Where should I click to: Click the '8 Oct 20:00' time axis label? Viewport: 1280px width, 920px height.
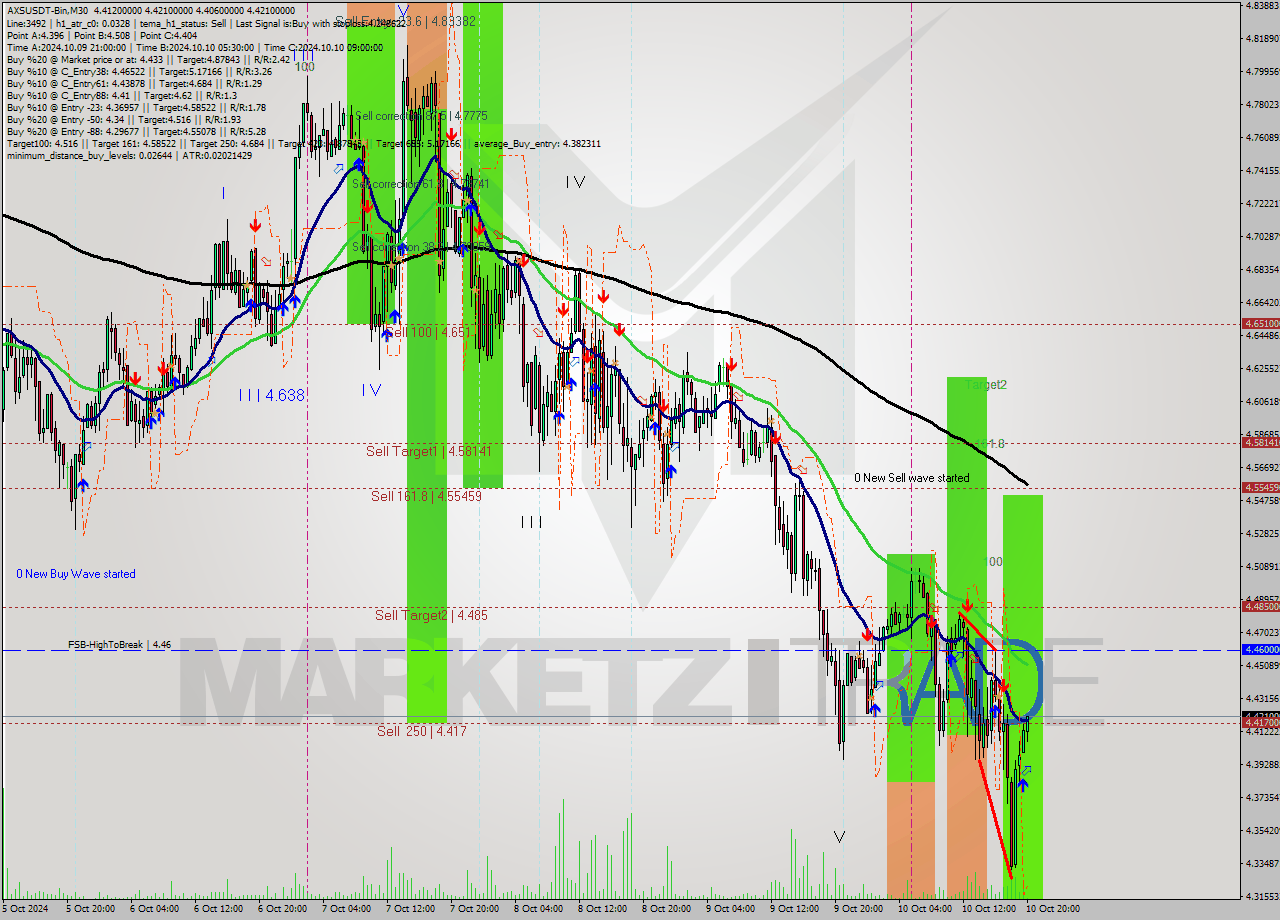pyautogui.click(x=666, y=909)
